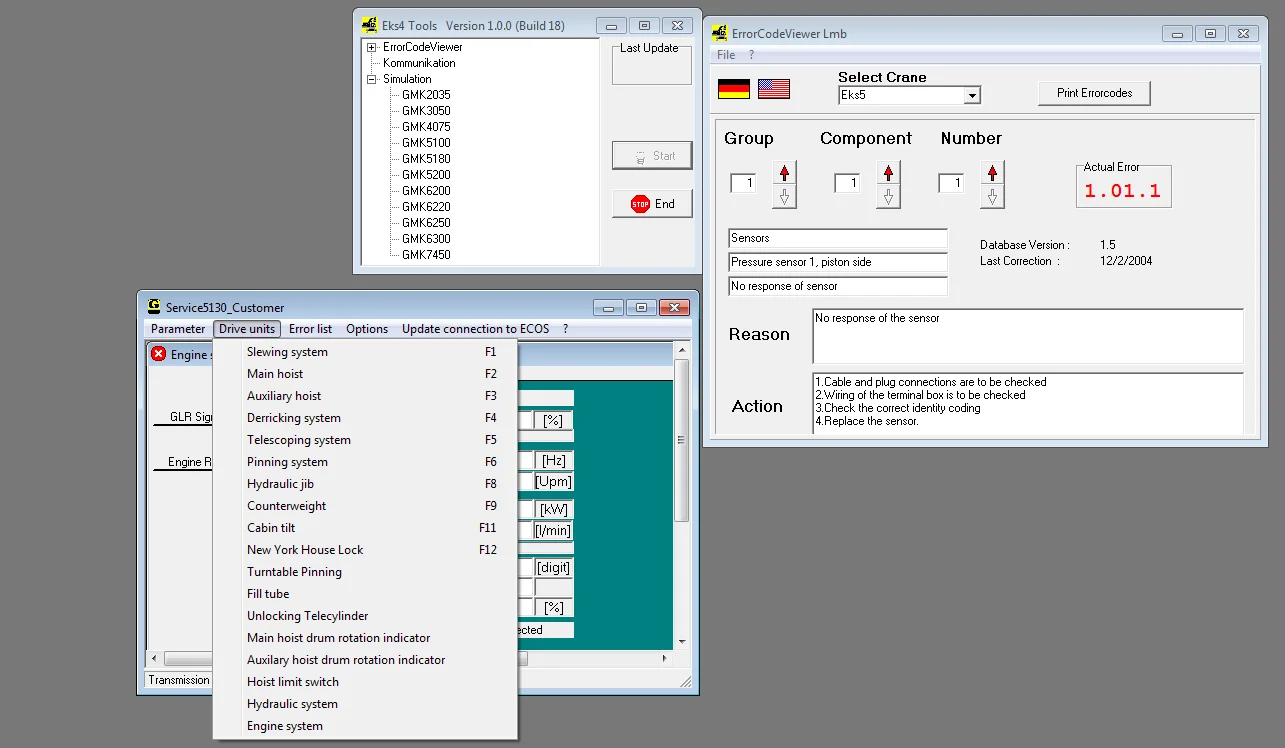Click the End stop button

[x=652, y=204]
